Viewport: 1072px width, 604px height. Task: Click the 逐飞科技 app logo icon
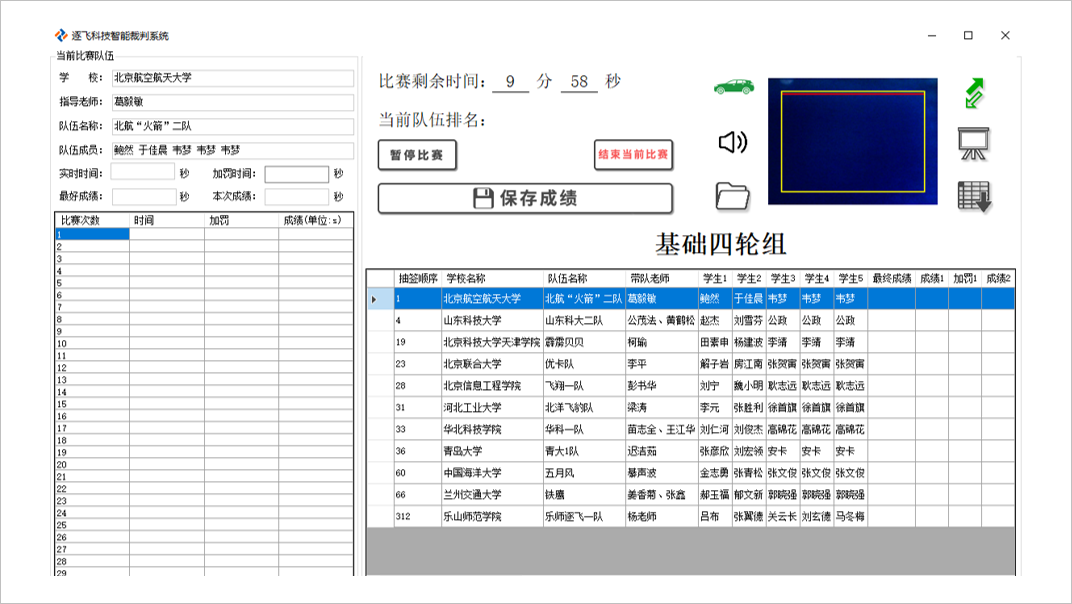click(61, 35)
